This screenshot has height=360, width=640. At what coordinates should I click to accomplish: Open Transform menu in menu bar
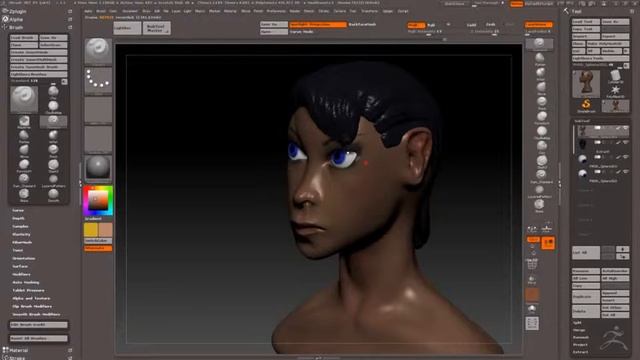tap(369, 11)
